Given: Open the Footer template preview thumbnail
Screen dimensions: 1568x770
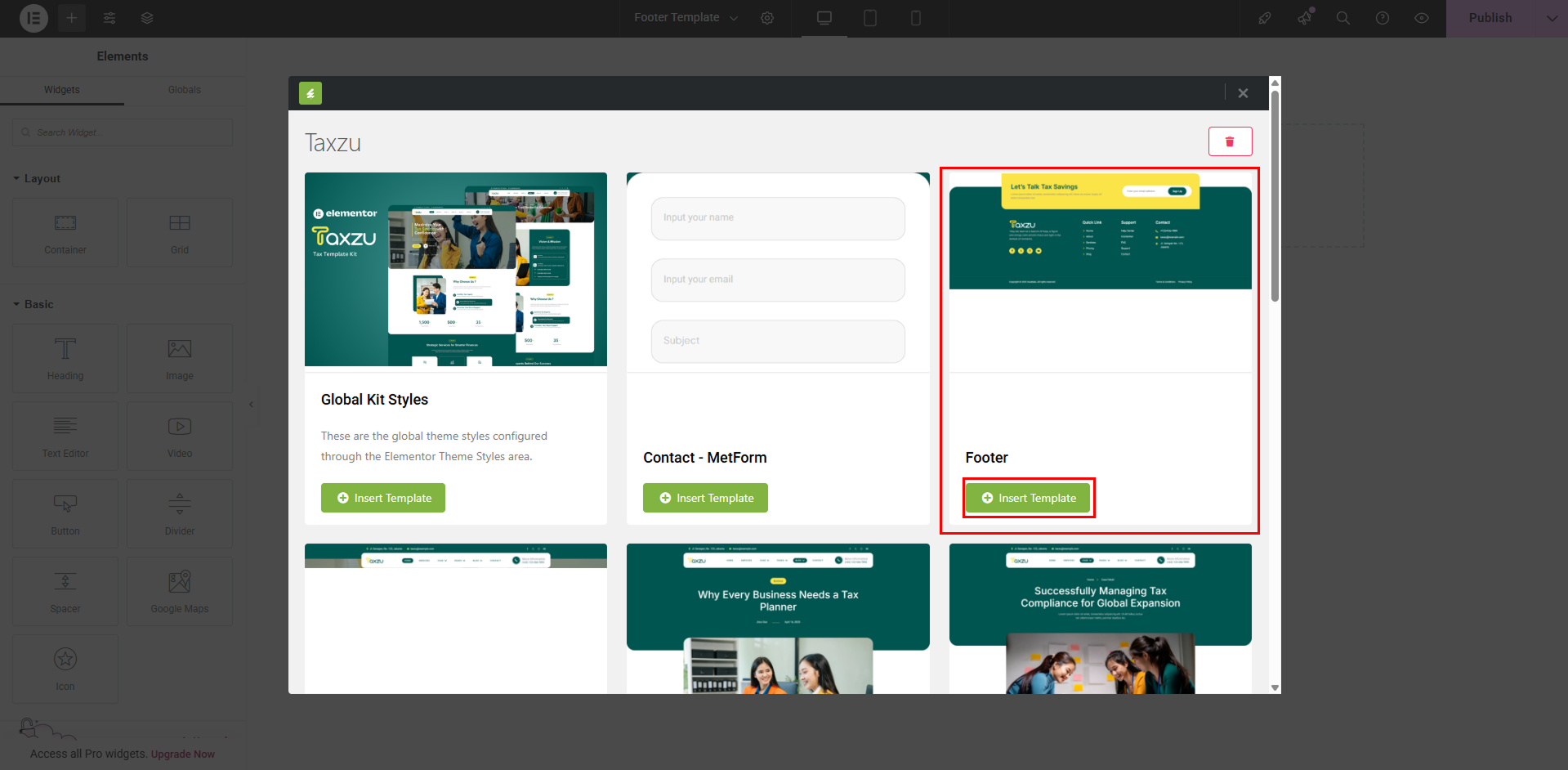Looking at the screenshot, I should pos(1101,272).
